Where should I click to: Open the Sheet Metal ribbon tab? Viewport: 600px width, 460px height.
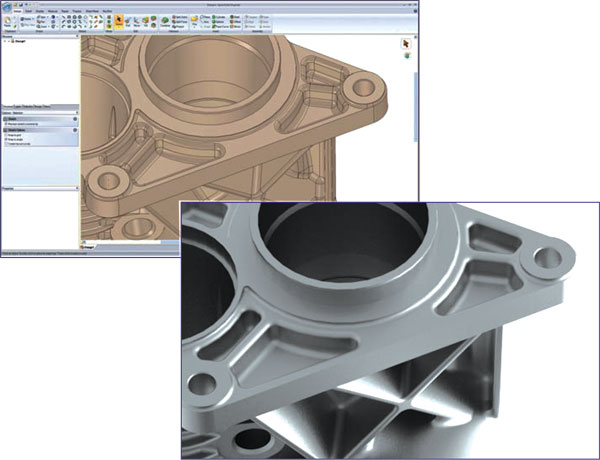(92, 11)
